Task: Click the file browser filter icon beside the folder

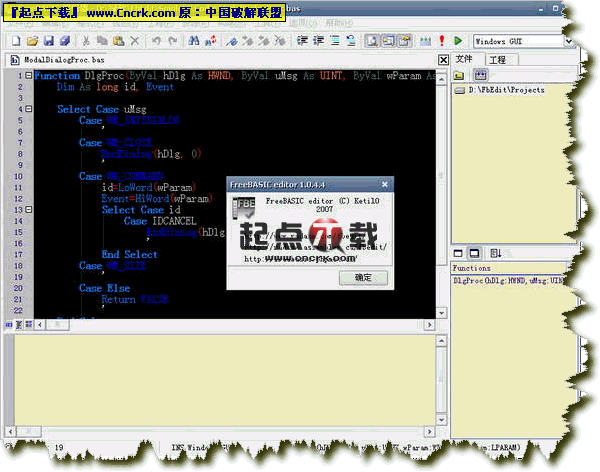Action: tap(480, 75)
